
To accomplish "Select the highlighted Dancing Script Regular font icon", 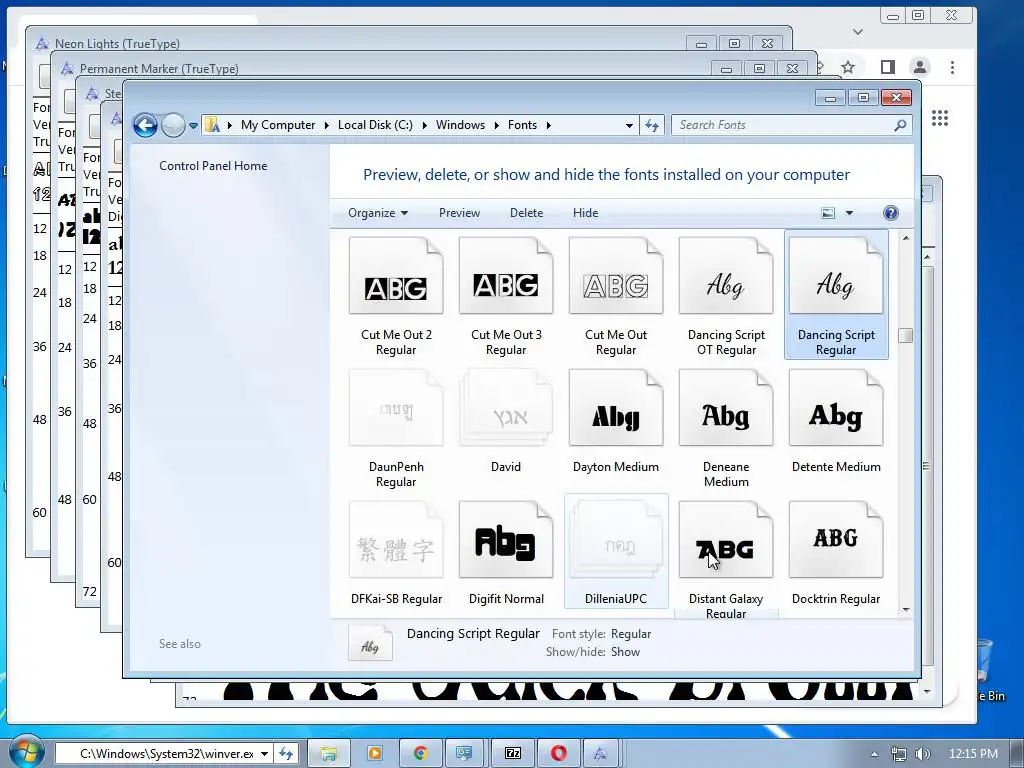I will click(x=836, y=276).
